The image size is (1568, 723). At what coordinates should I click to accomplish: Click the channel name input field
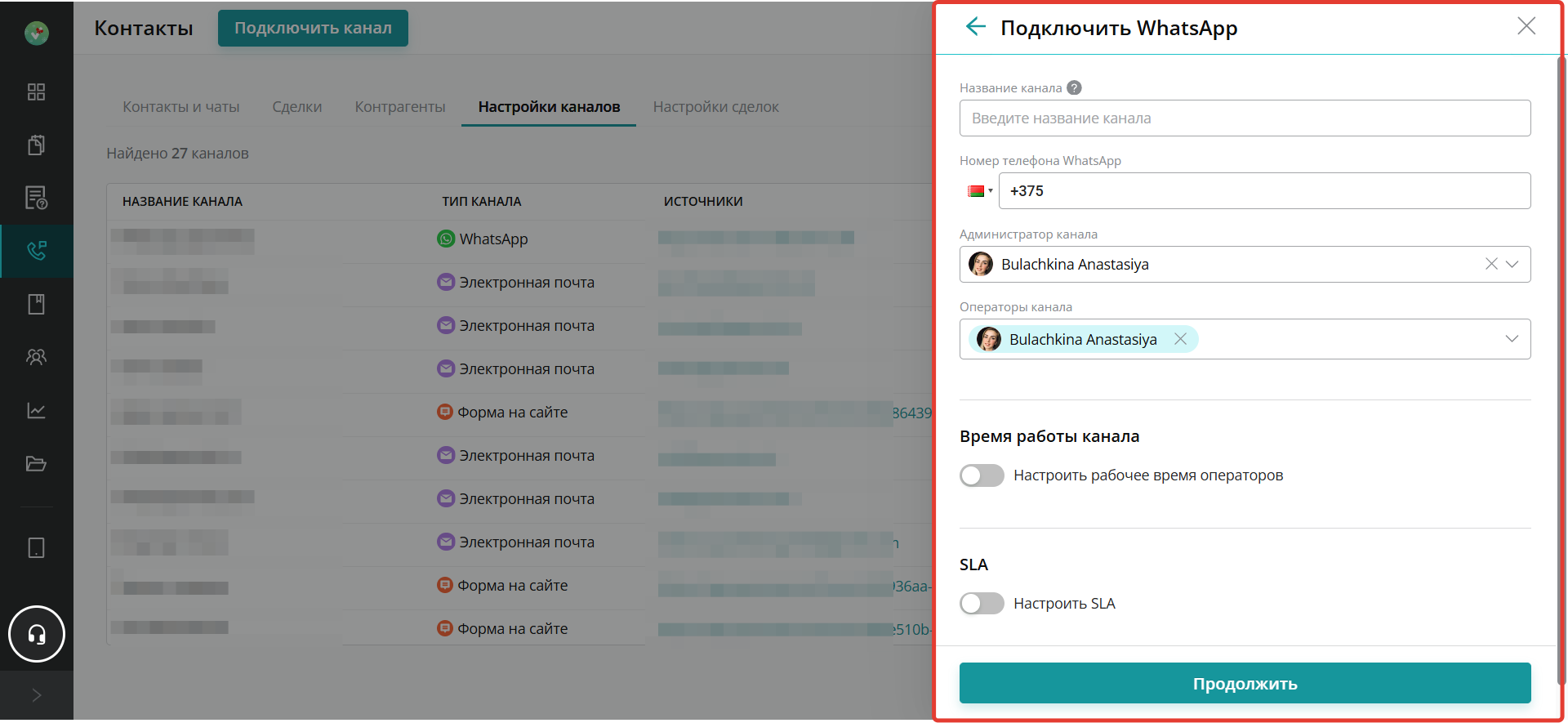[x=1245, y=118]
